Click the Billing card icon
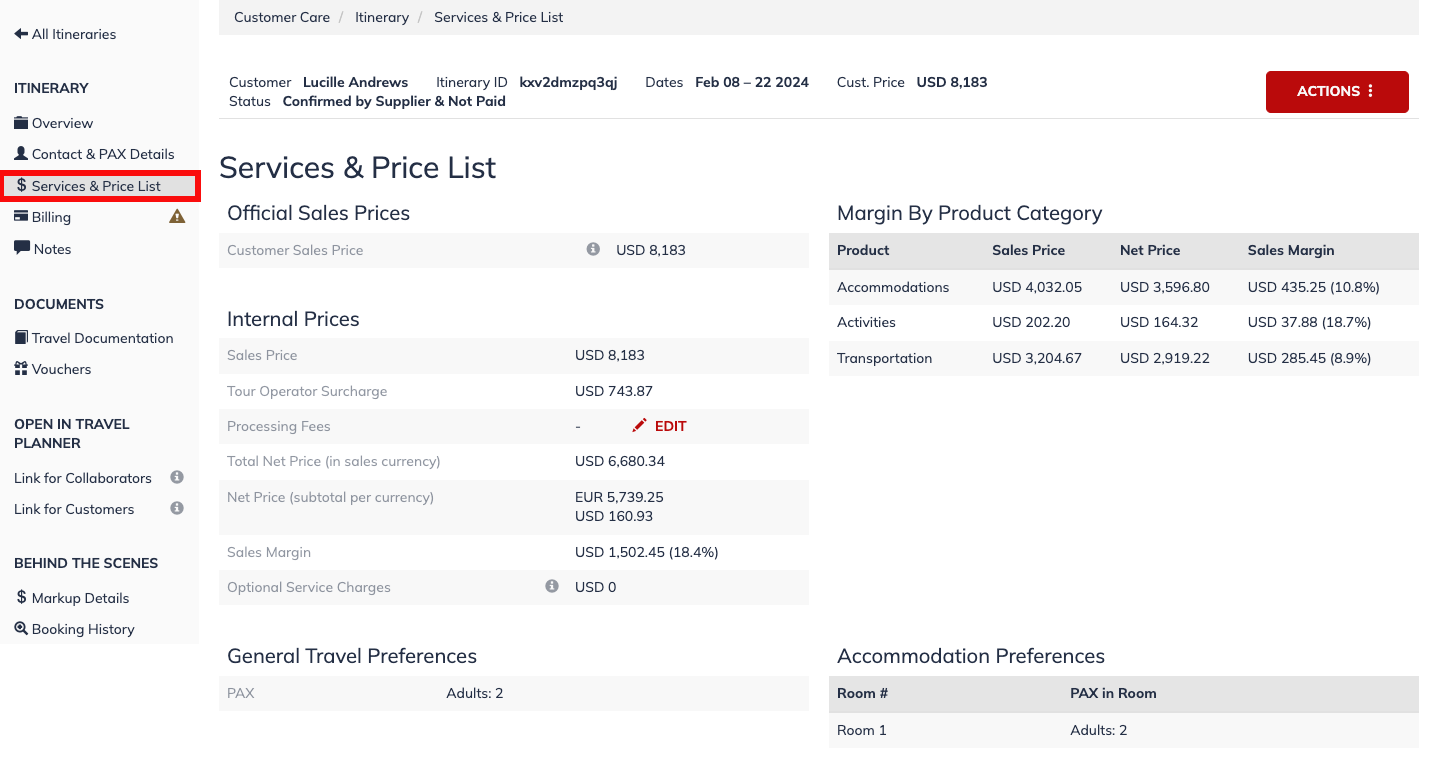Image resolution: width=1437 pixels, height=777 pixels. [x=21, y=217]
